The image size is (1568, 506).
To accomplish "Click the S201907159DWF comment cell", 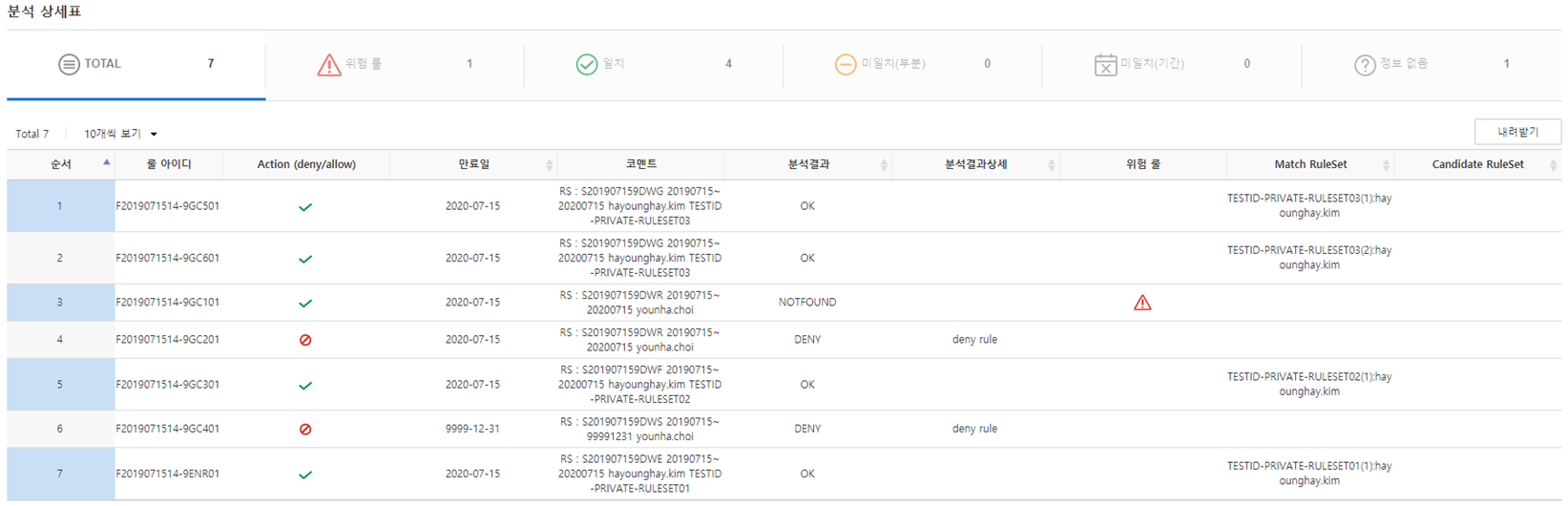I will click(640, 385).
